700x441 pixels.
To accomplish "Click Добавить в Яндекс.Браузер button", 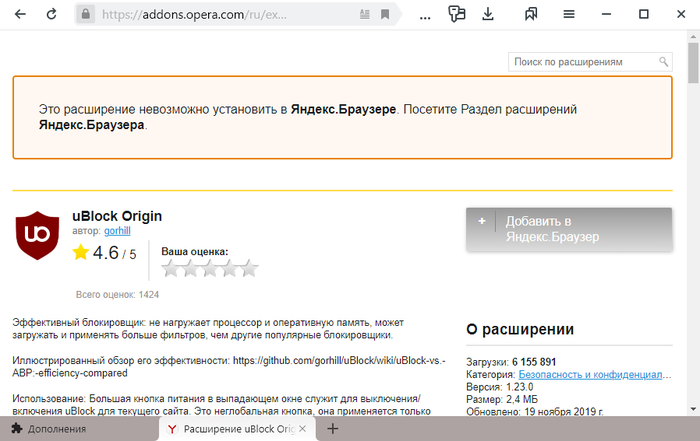I will tap(568, 229).
